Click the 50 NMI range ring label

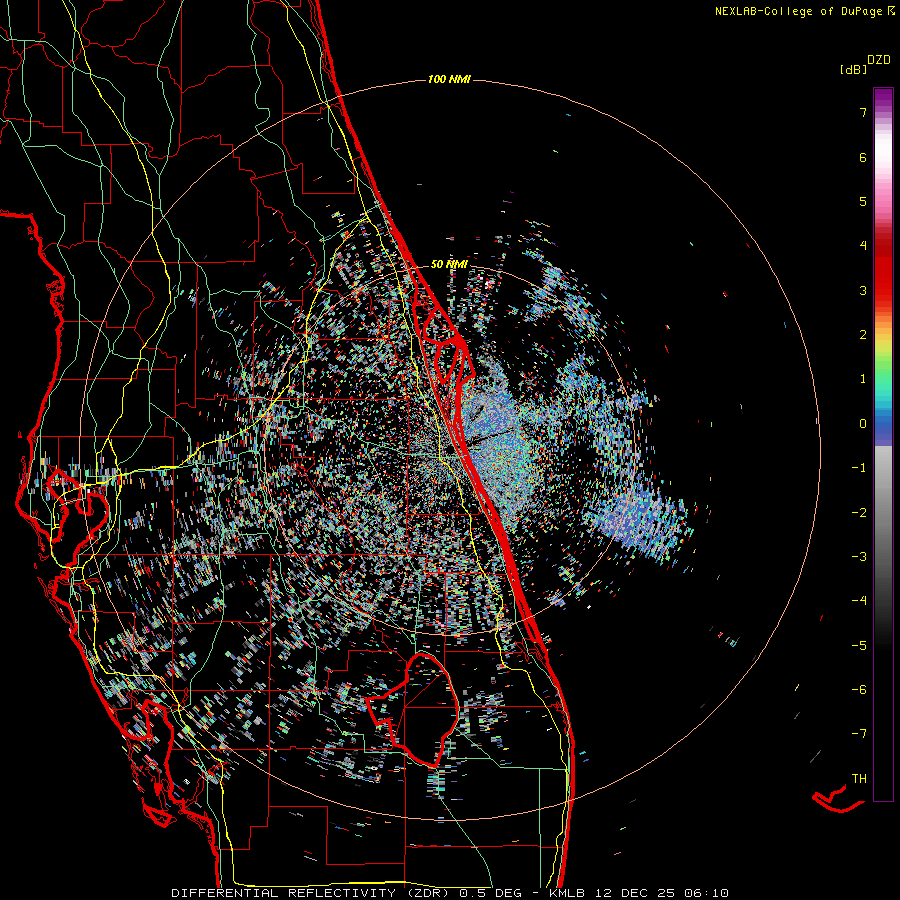pyautogui.click(x=449, y=264)
